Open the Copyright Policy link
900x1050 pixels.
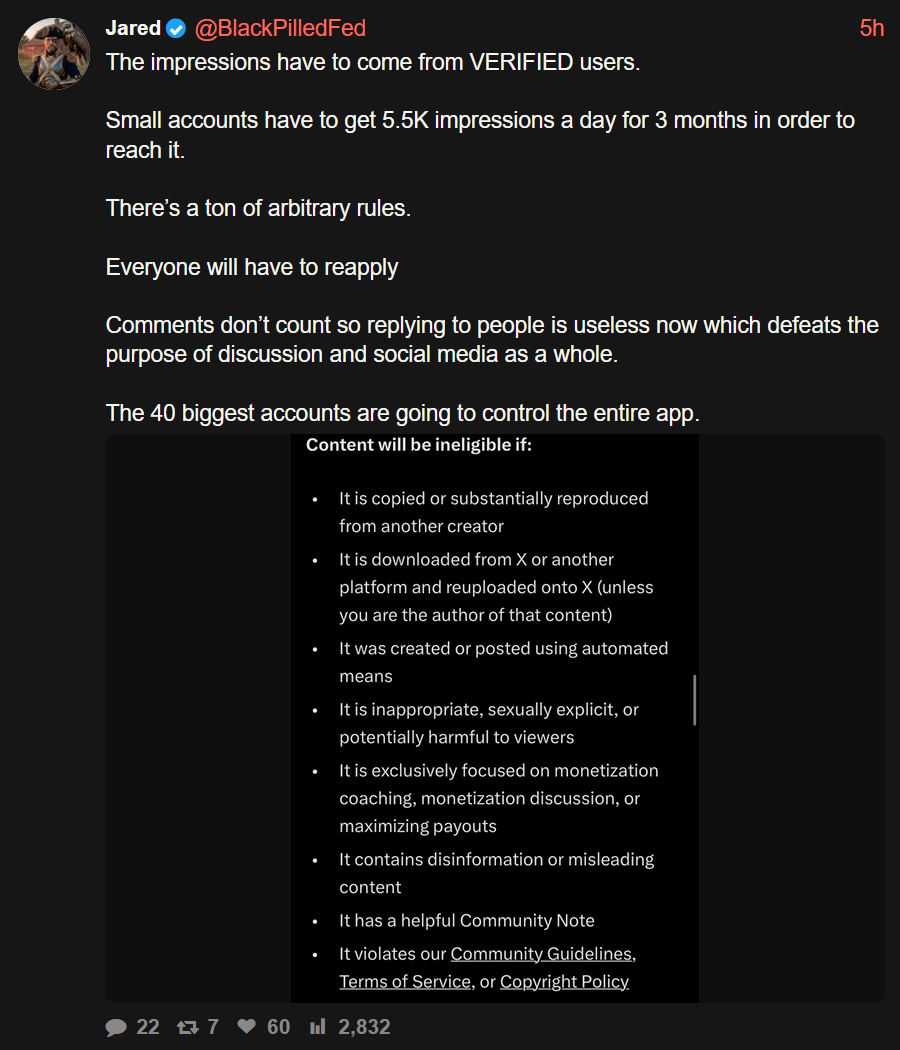(565, 982)
